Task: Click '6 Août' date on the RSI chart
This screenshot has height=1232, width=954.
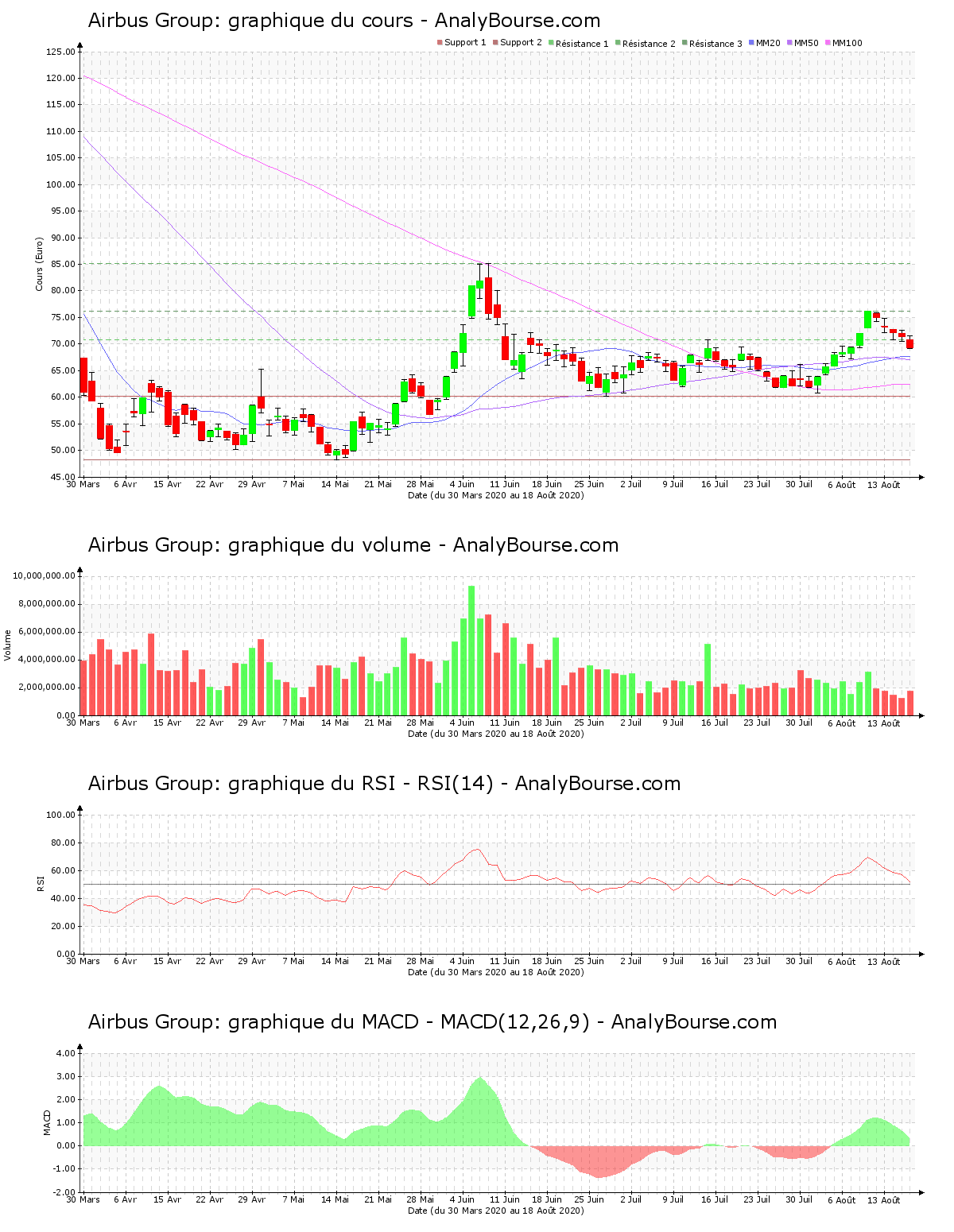Action: click(841, 962)
